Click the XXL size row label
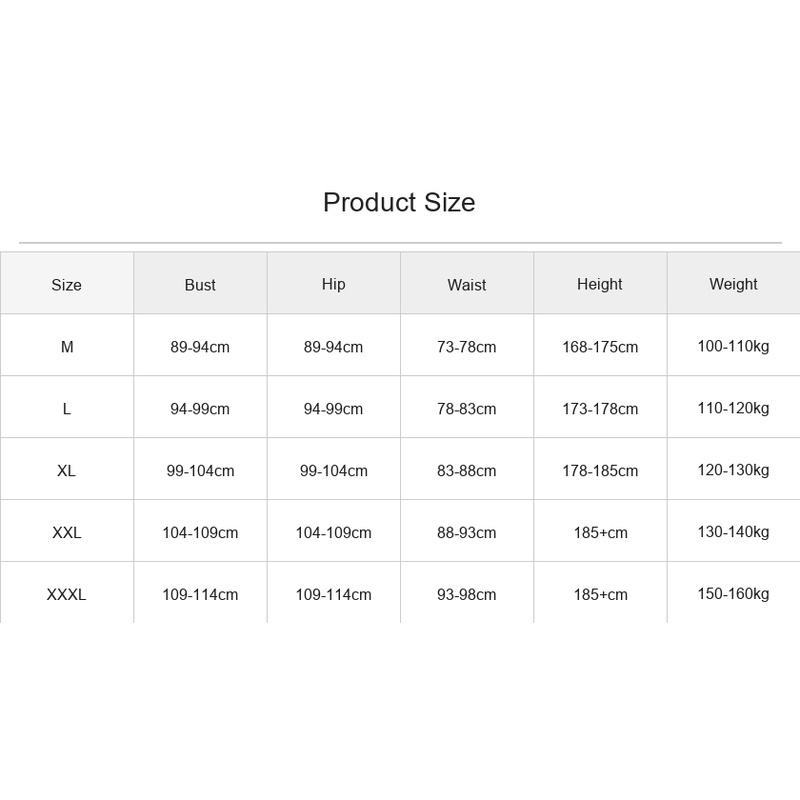The width and height of the screenshot is (800, 800). pos(66,532)
